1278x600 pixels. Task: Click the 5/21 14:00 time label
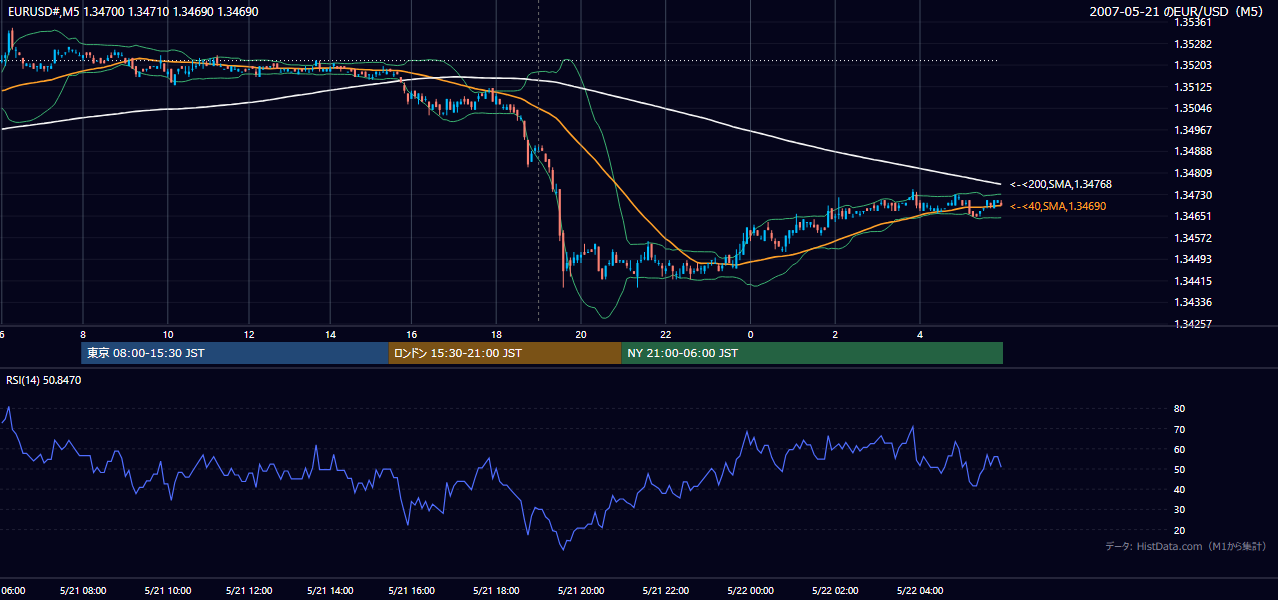click(332, 591)
